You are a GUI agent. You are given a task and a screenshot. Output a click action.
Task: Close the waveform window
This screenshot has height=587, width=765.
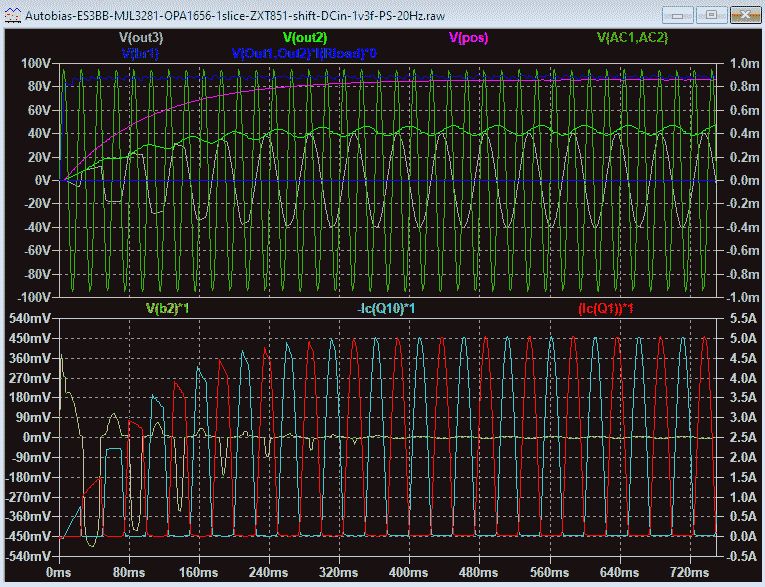(745, 15)
